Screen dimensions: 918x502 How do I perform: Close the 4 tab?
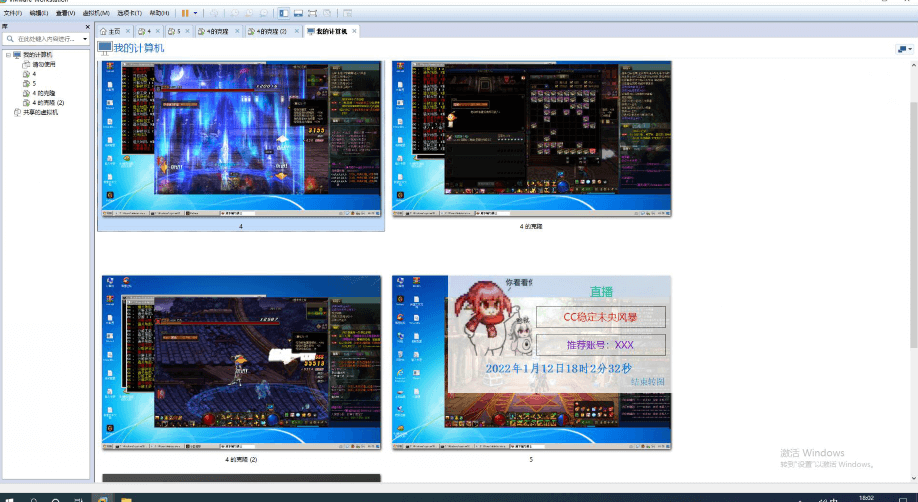(157, 31)
